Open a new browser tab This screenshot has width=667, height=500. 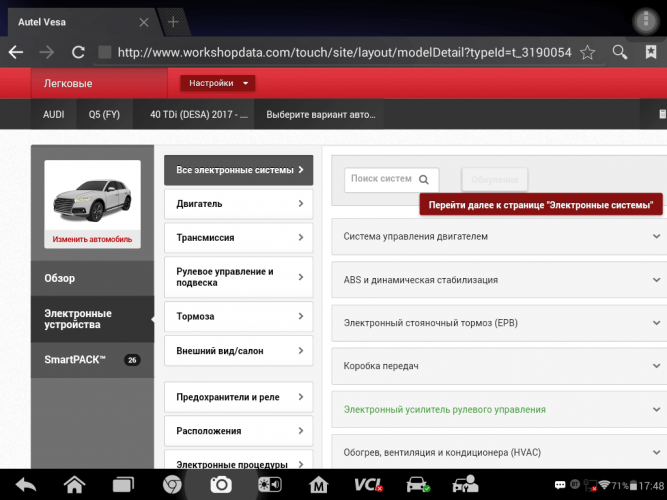[x=173, y=22]
